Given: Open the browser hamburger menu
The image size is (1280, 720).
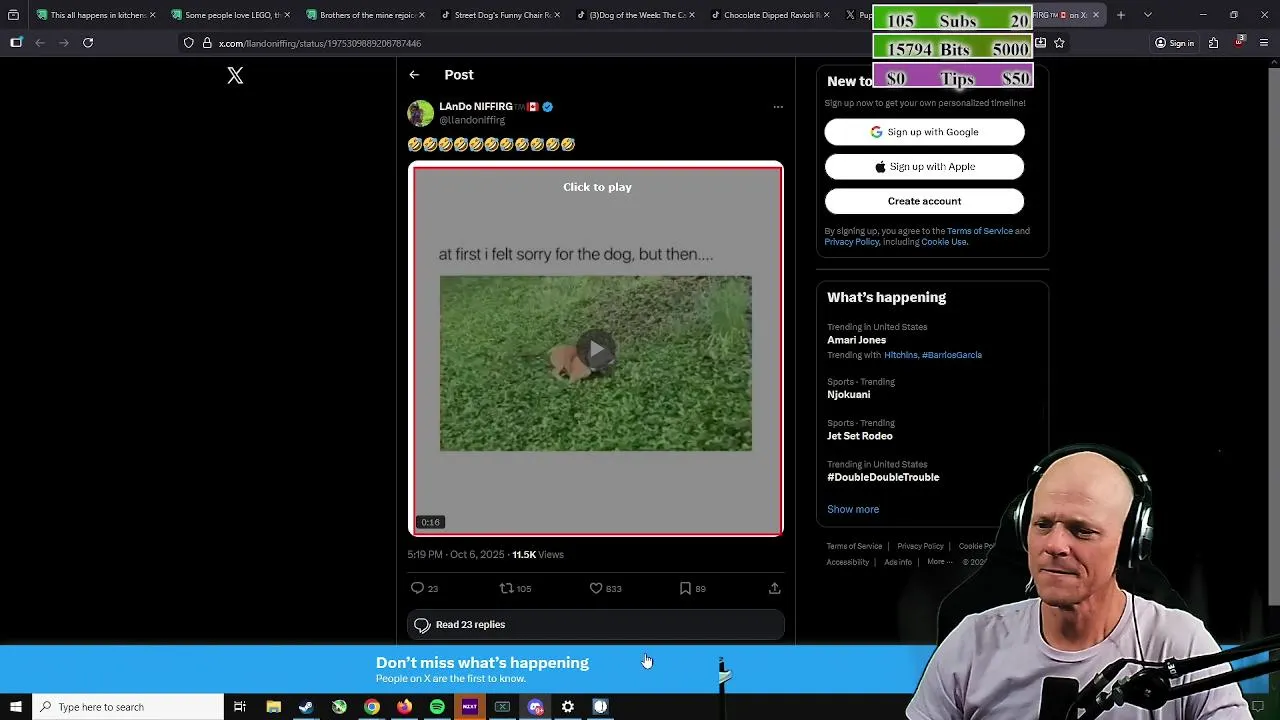Looking at the screenshot, I should pyautogui.click(x=1265, y=43).
